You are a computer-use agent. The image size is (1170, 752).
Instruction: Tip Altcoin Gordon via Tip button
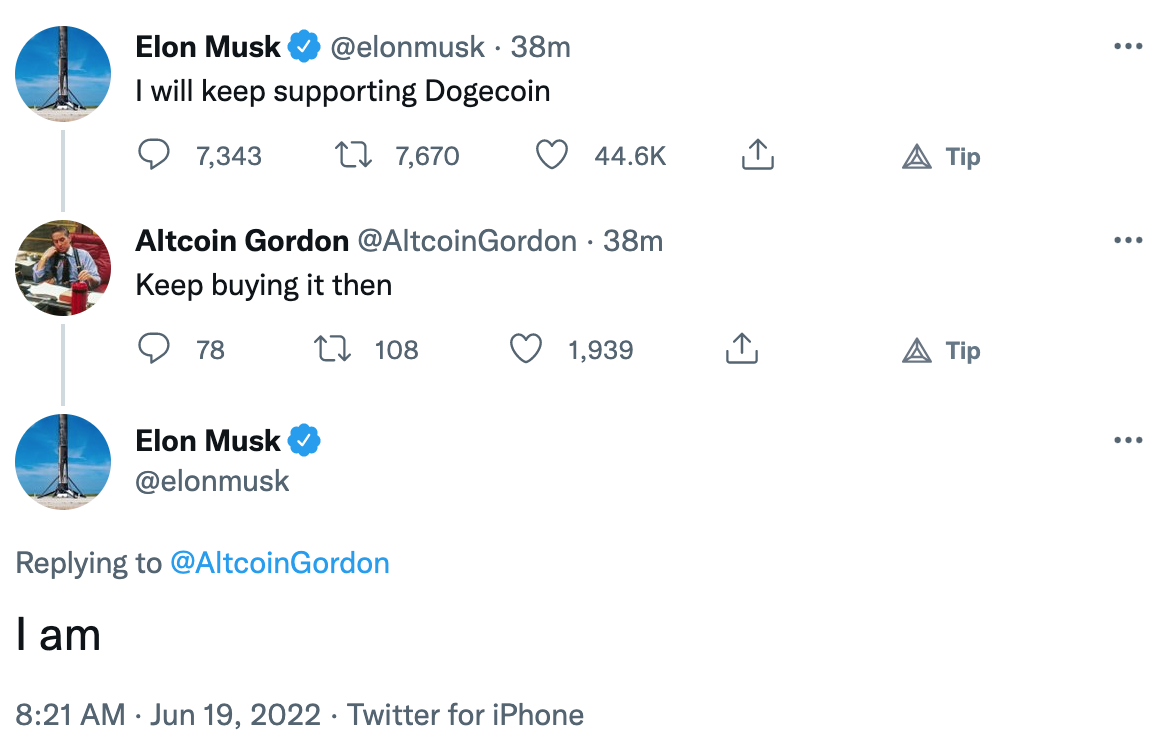tap(942, 351)
